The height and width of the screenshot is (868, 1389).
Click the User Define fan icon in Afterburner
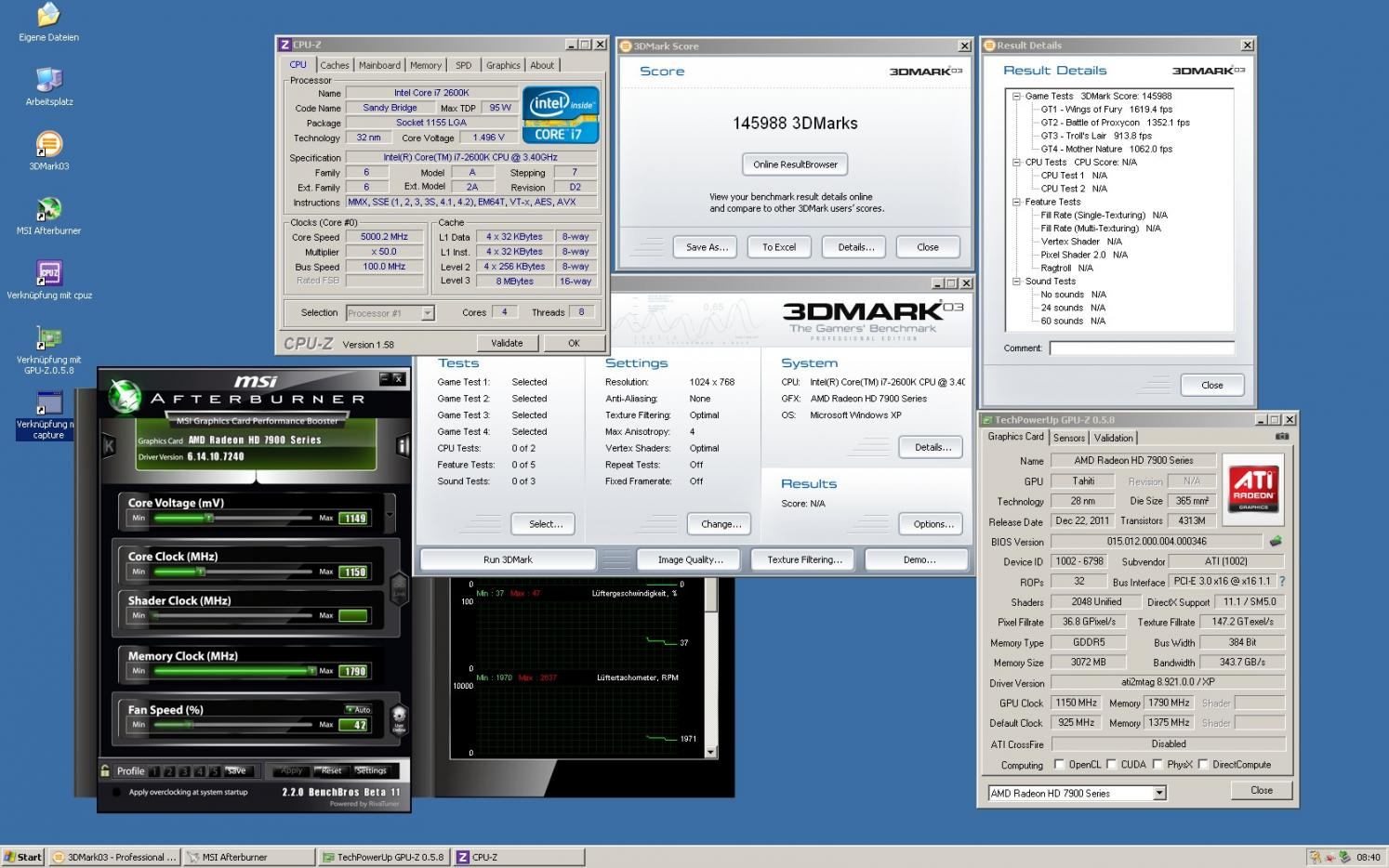point(399,718)
